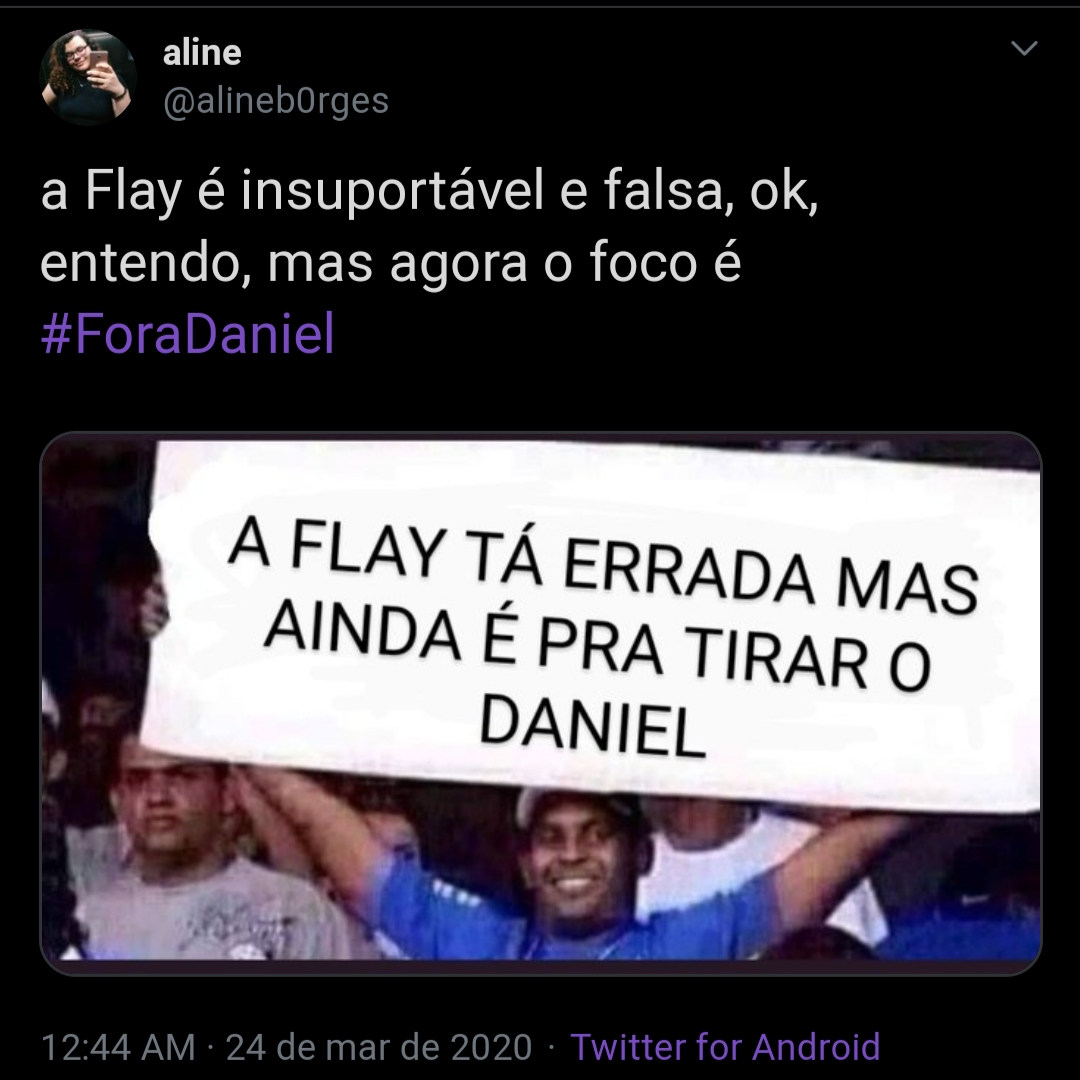The width and height of the screenshot is (1080, 1080).
Task: Visit the @alineb0rges handle
Action: [276, 101]
